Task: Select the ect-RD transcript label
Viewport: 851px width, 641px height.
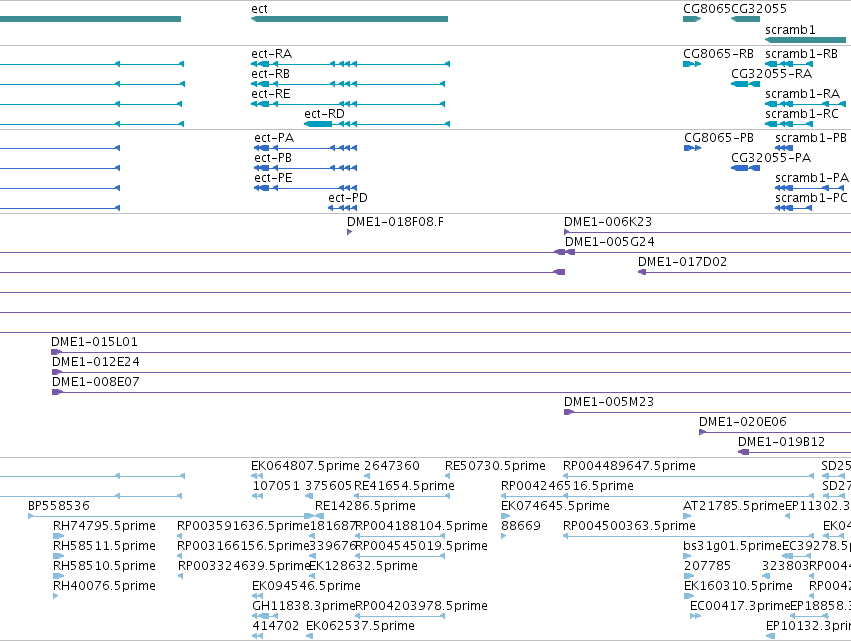Action: pyautogui.click(x=324, y=114)
